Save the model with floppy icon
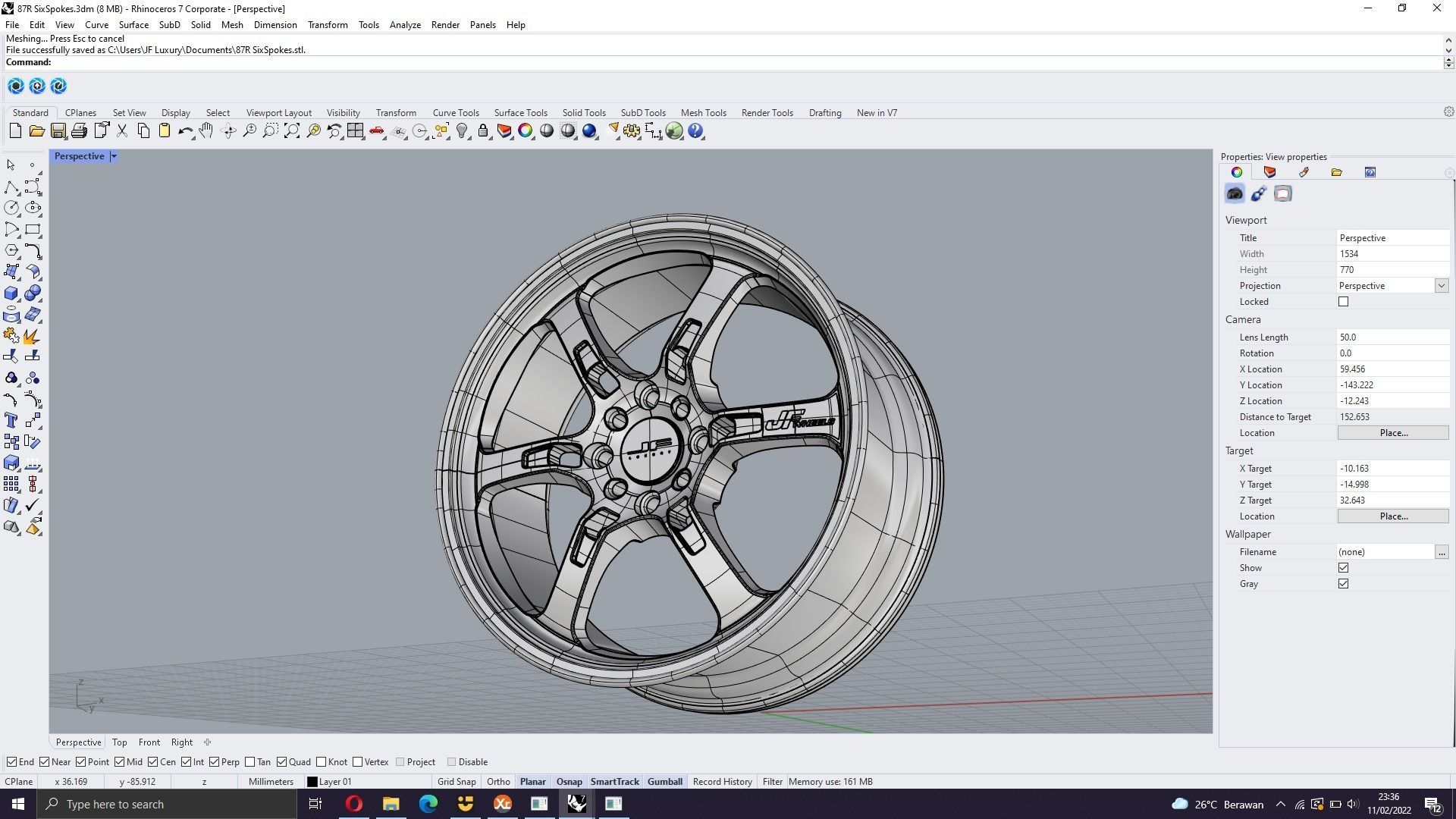Image resolution: width=1456 pixels, height=819 pixels. pyautogui.click(x=58, y=131)
